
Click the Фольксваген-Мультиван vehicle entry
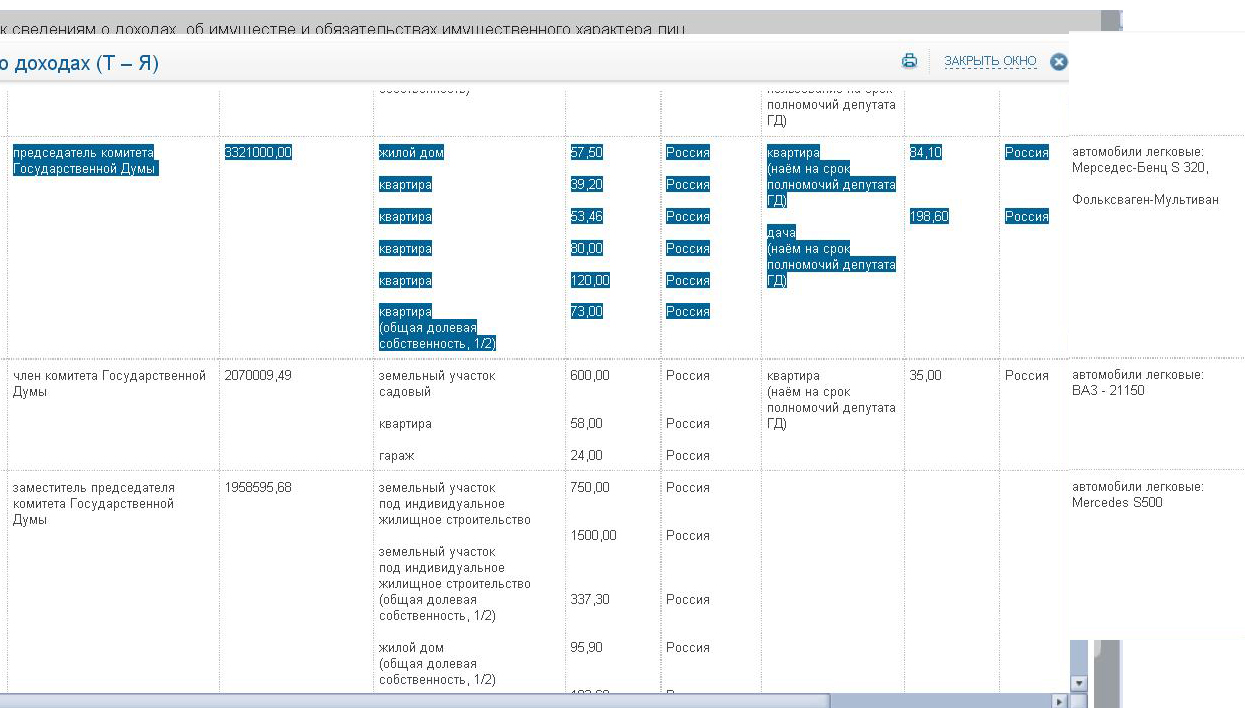pos(1145,200)
